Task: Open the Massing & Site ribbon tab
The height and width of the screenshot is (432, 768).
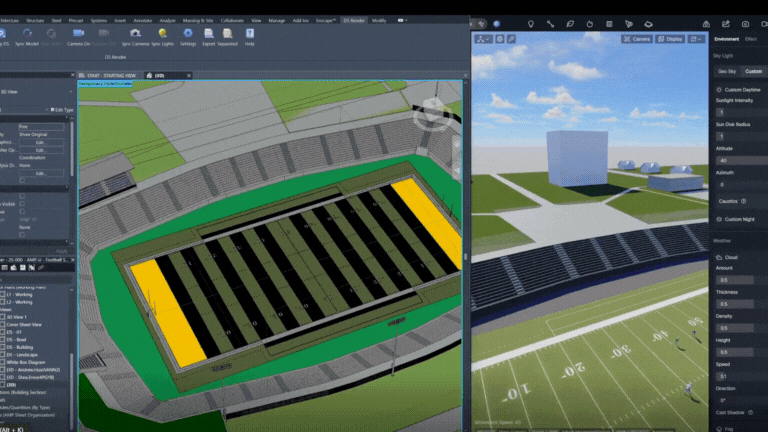Action: tap(198, 21)
